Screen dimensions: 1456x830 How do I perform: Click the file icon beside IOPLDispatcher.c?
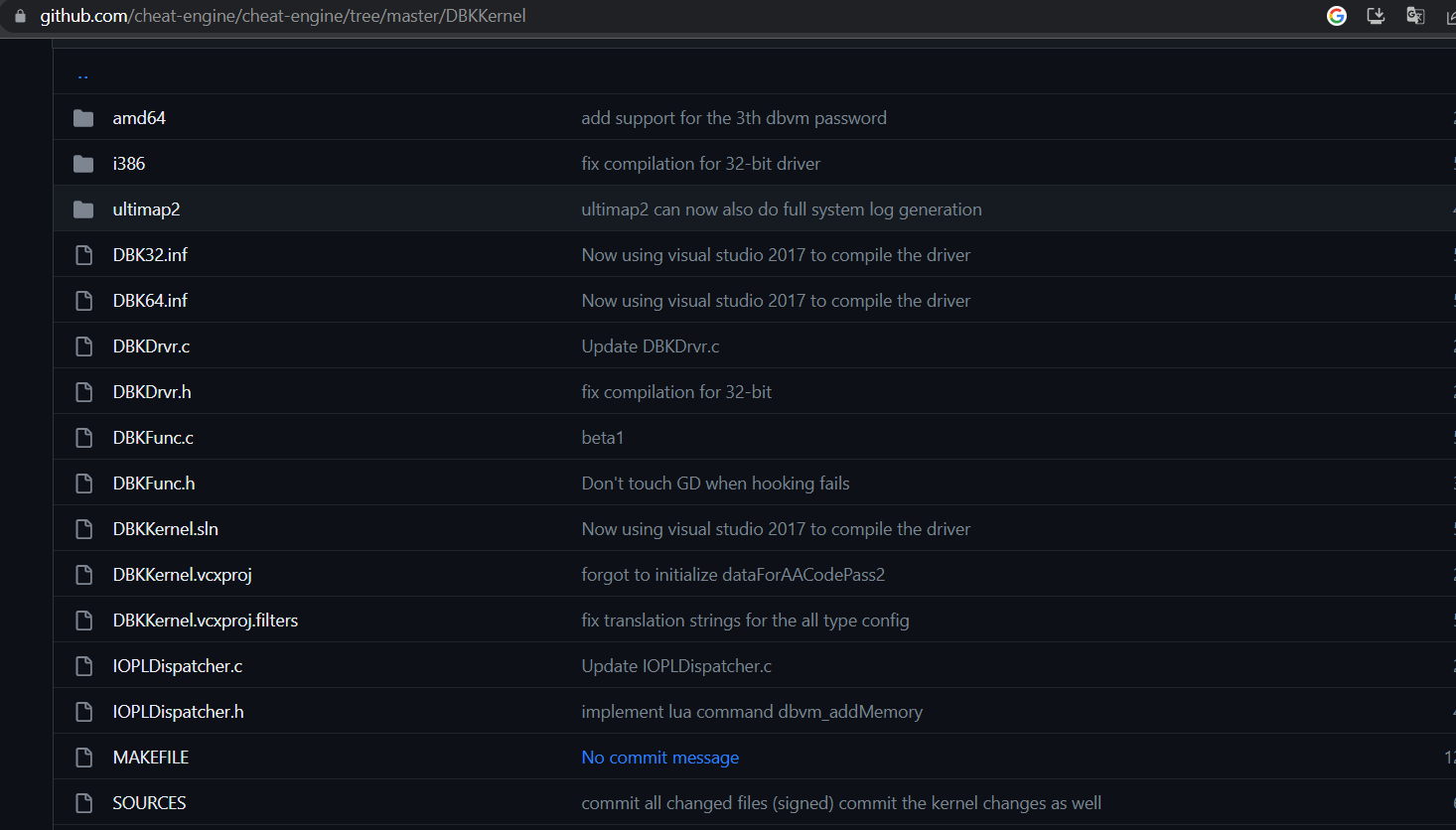(x=84, y=666)
